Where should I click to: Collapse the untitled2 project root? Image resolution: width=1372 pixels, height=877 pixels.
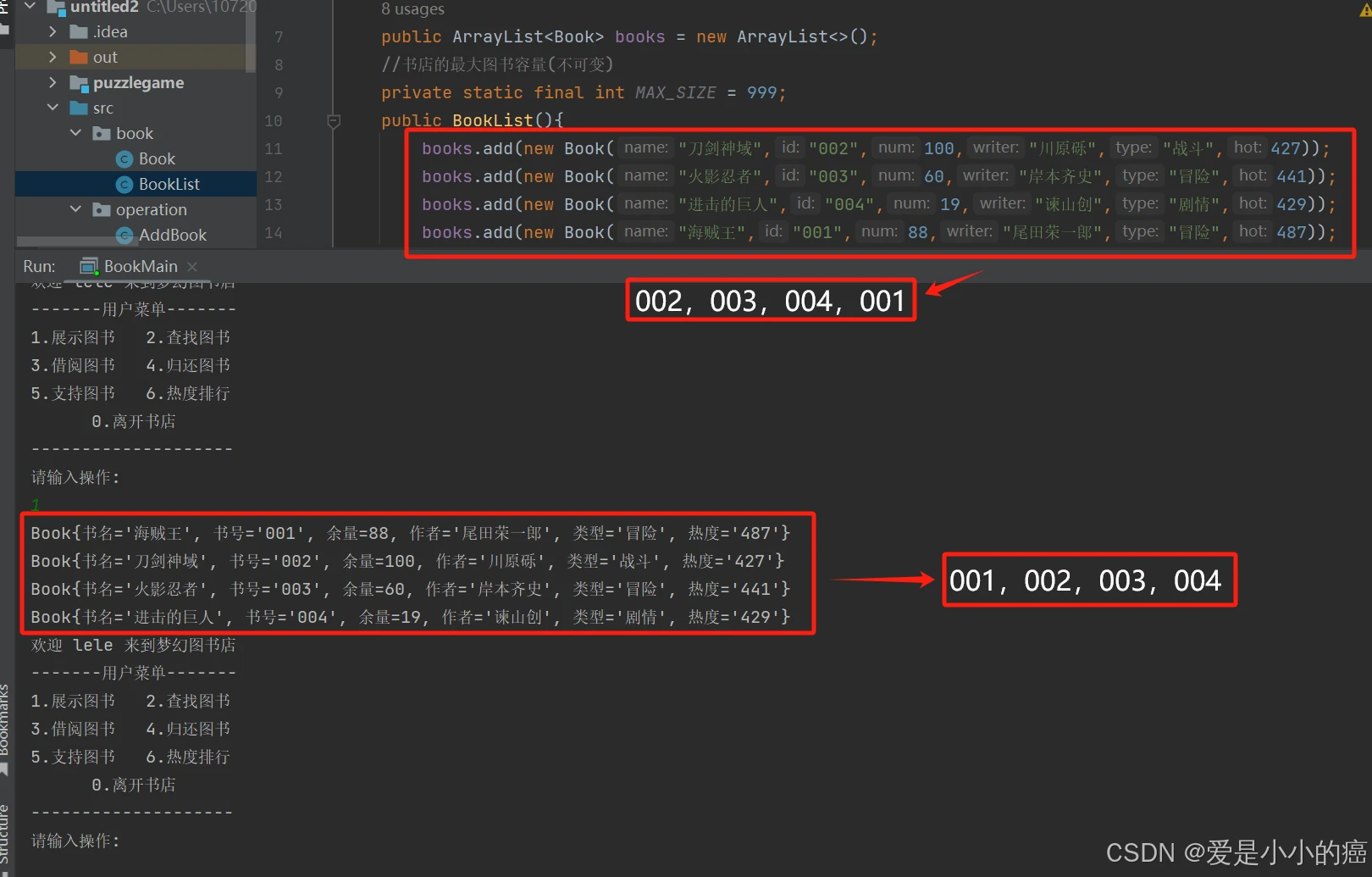[x=30, y=6]
